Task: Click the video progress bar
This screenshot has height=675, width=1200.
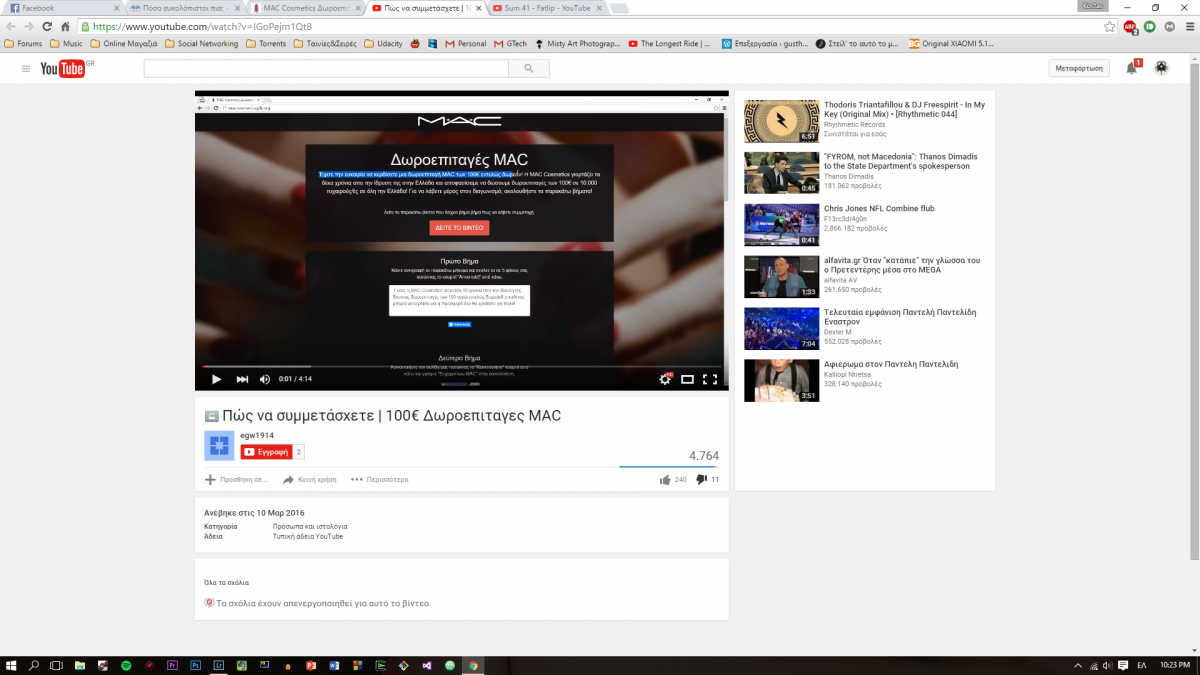Action: (461, 366)
